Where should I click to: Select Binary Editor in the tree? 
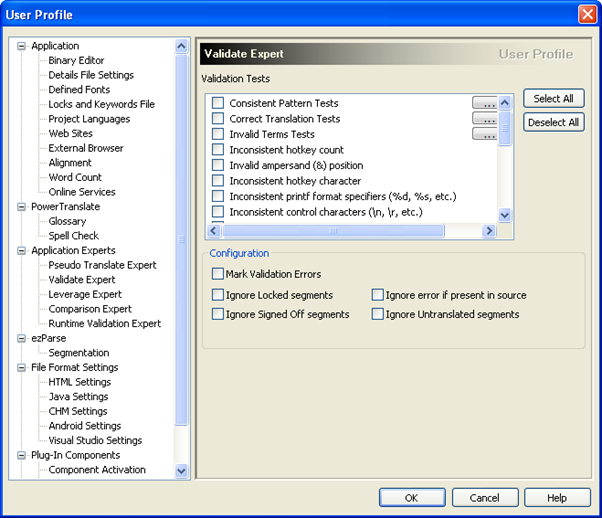[76, 60]
